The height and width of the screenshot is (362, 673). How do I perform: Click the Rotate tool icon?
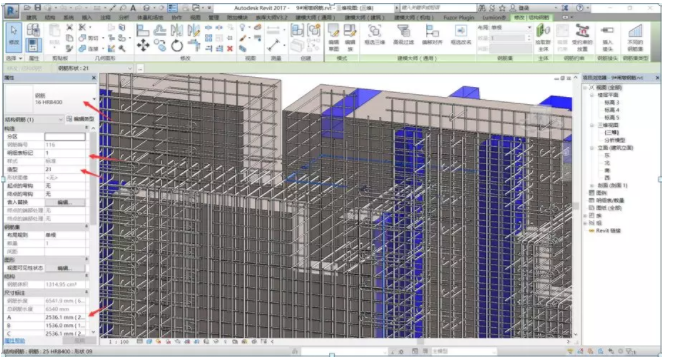point(177,46)
